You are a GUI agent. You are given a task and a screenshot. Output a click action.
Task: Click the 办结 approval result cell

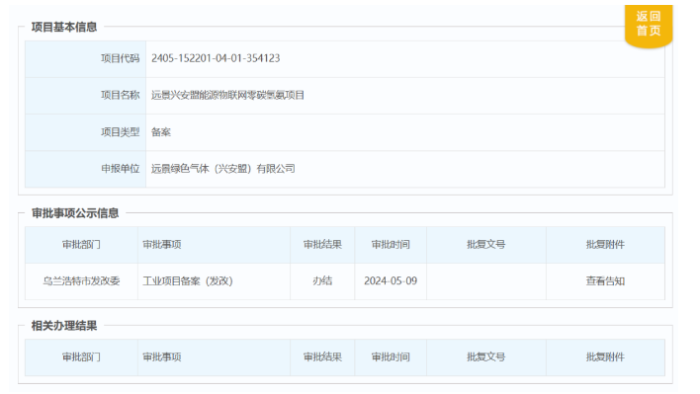pos(322,281)
